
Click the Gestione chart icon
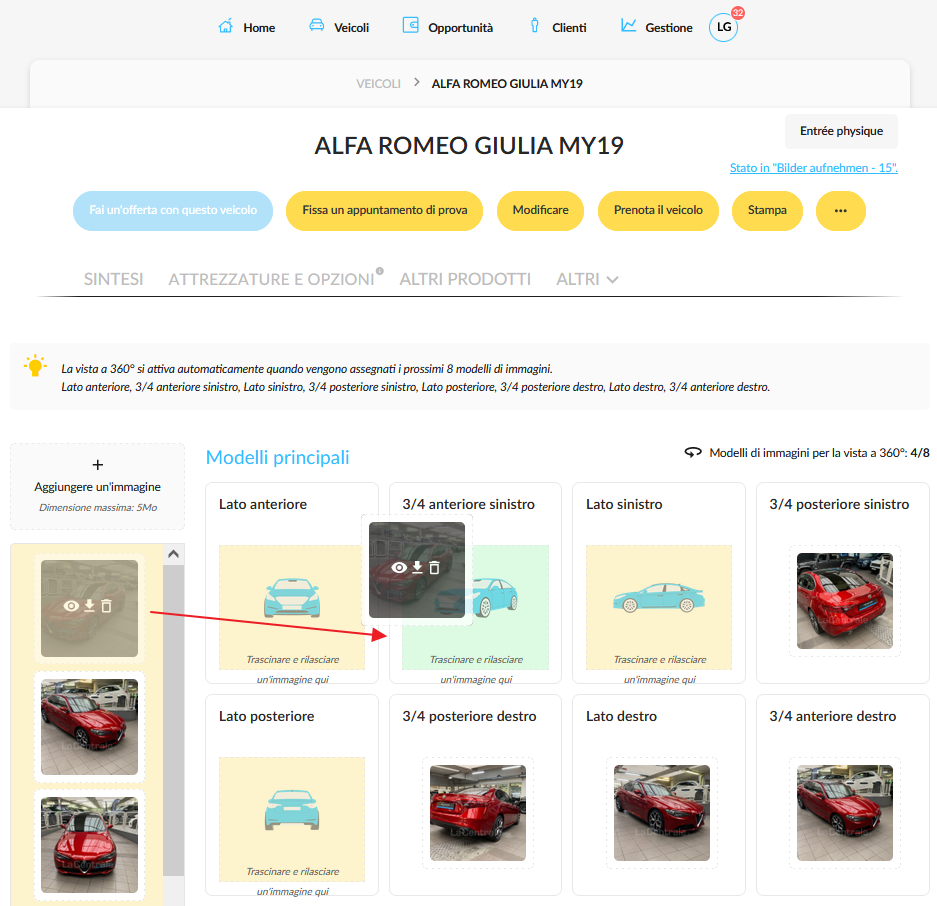pyautogui.click(x=629, y=26)
